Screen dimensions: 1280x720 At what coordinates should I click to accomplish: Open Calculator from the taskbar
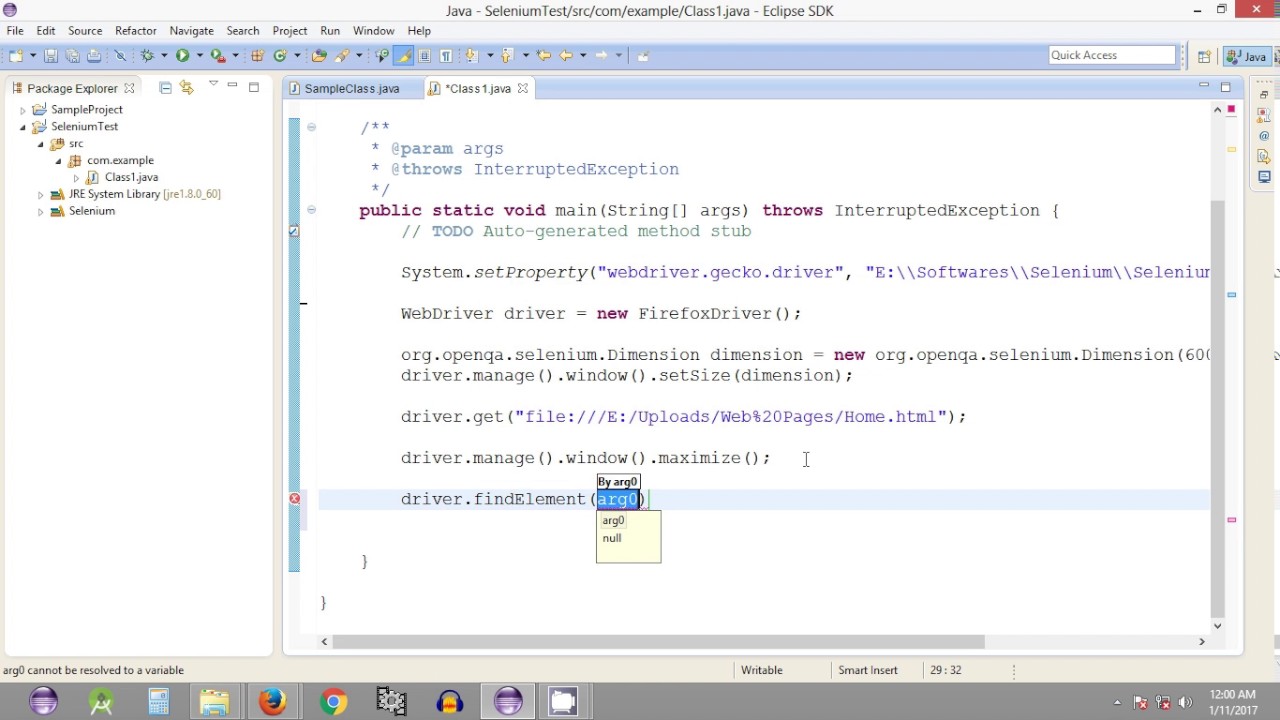159,701
